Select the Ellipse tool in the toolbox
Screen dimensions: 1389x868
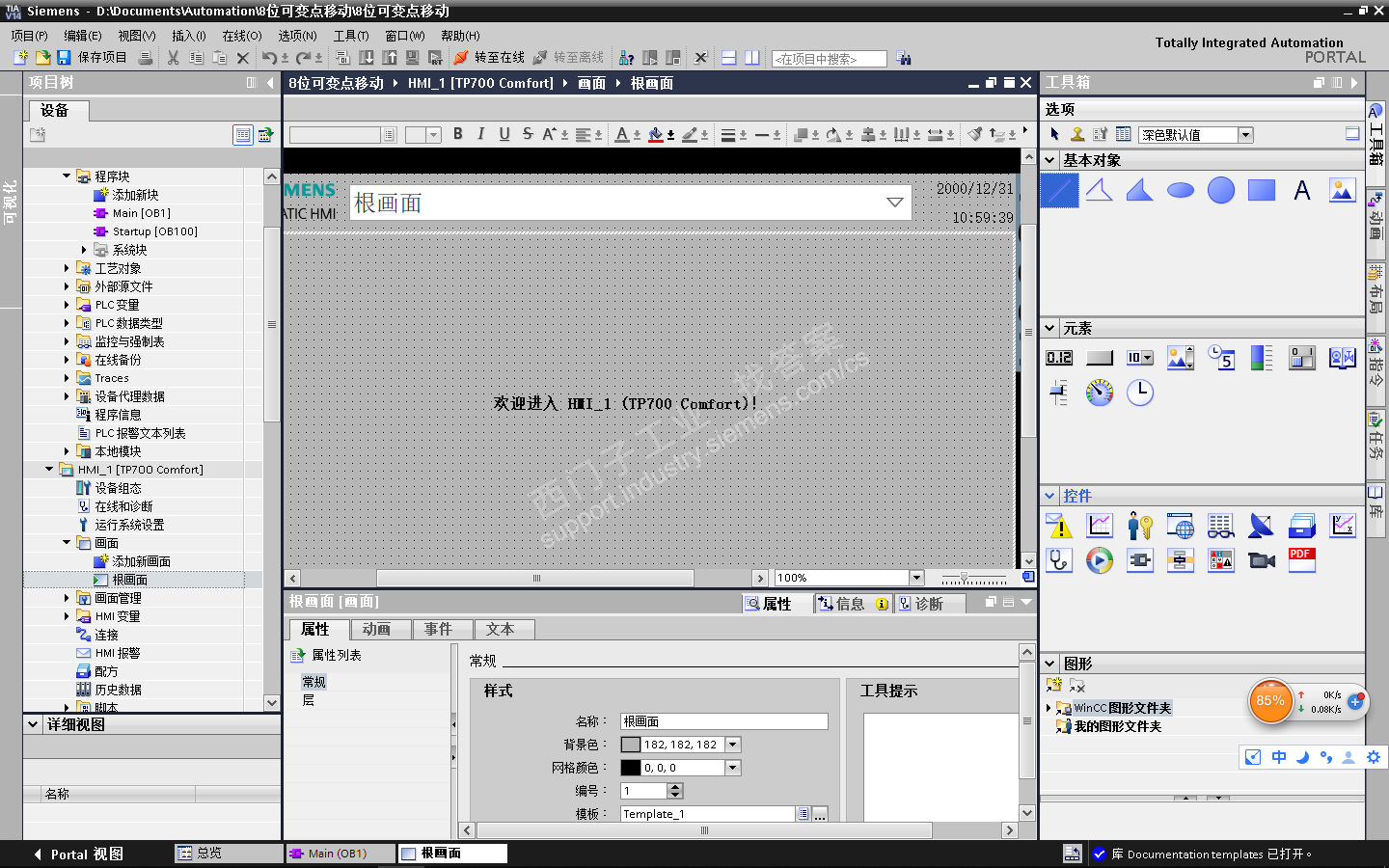[1181, 190]
